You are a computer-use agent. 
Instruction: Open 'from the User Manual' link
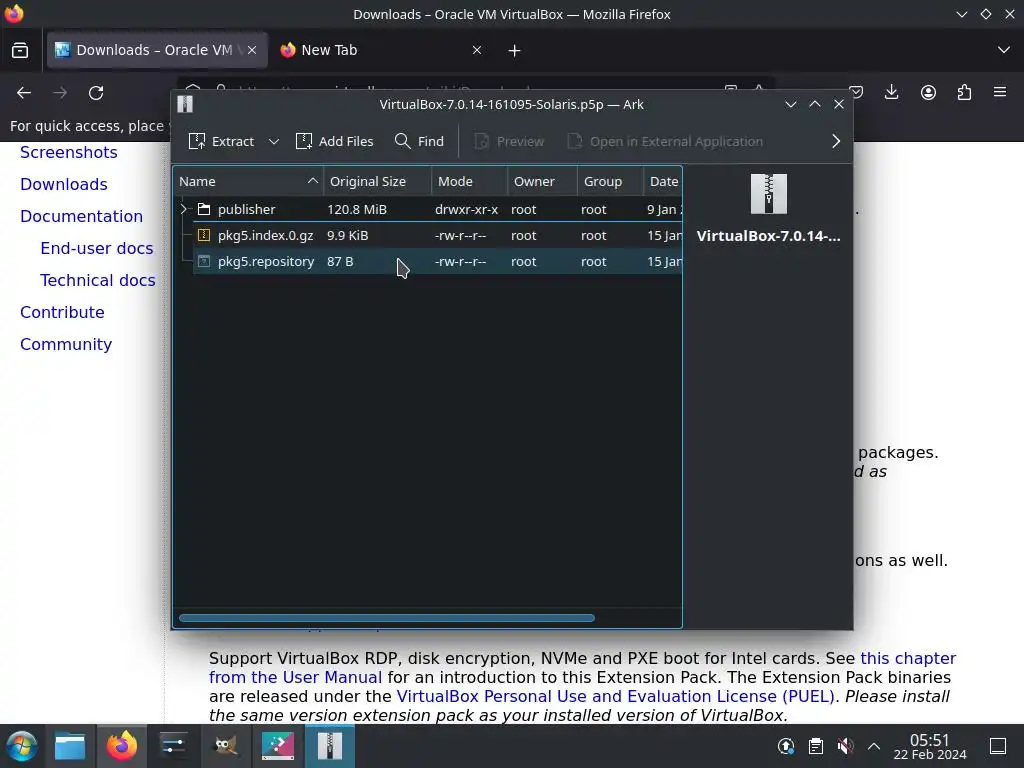[295, 677]
